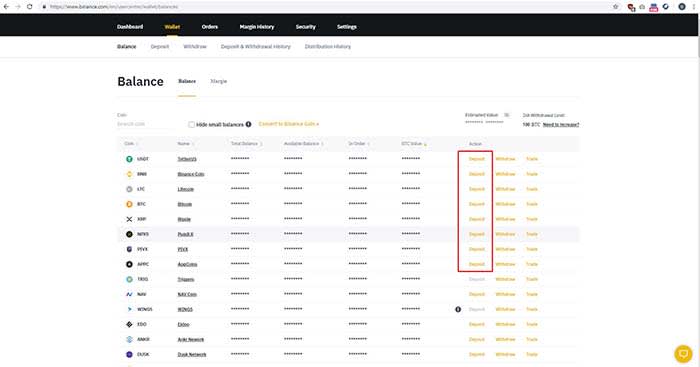
Task: Bookmark page with the star icon
Action: coord(616,7)
